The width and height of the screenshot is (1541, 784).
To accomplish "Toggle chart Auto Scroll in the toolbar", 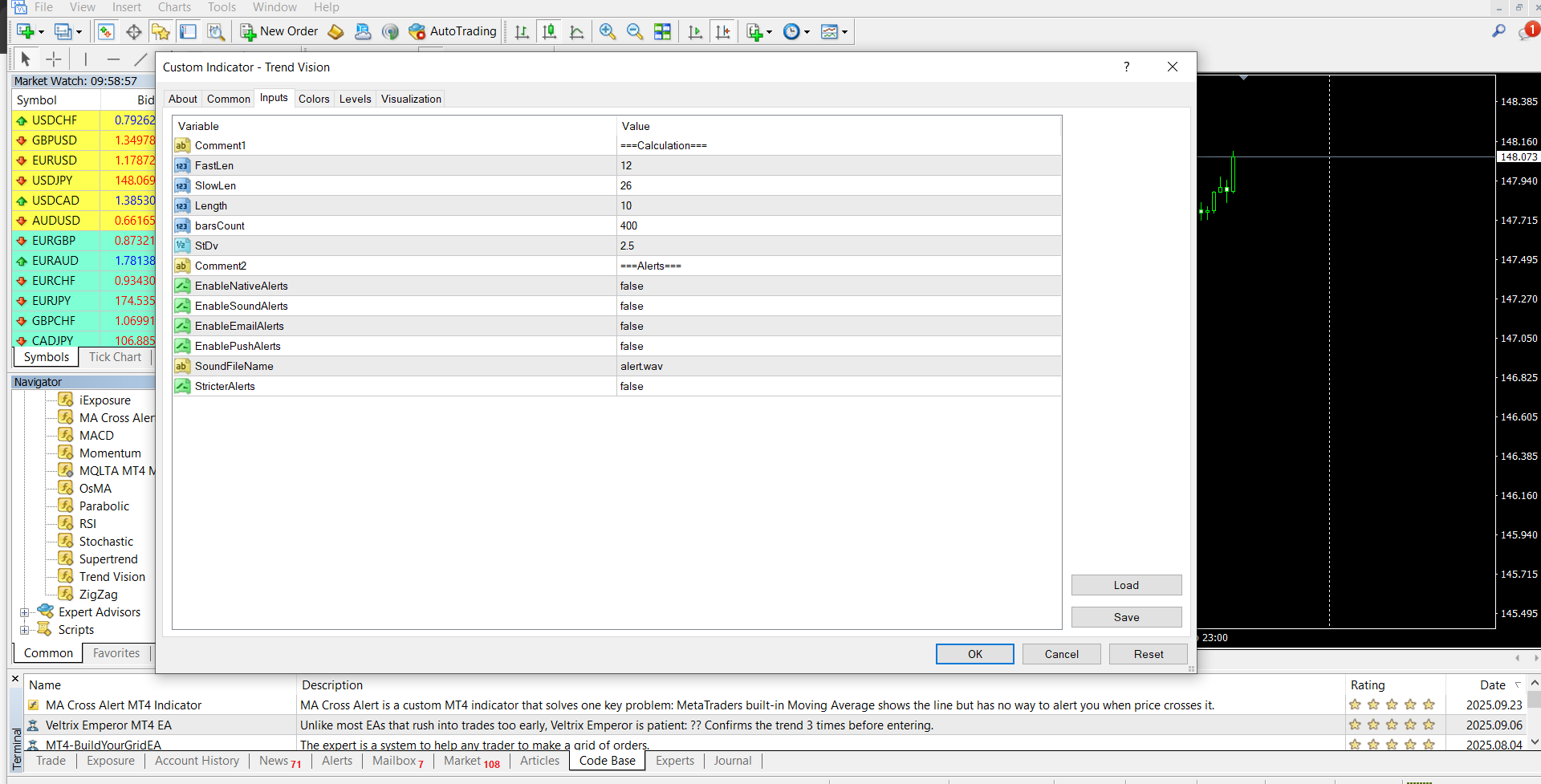I will (x=695, y=32).
